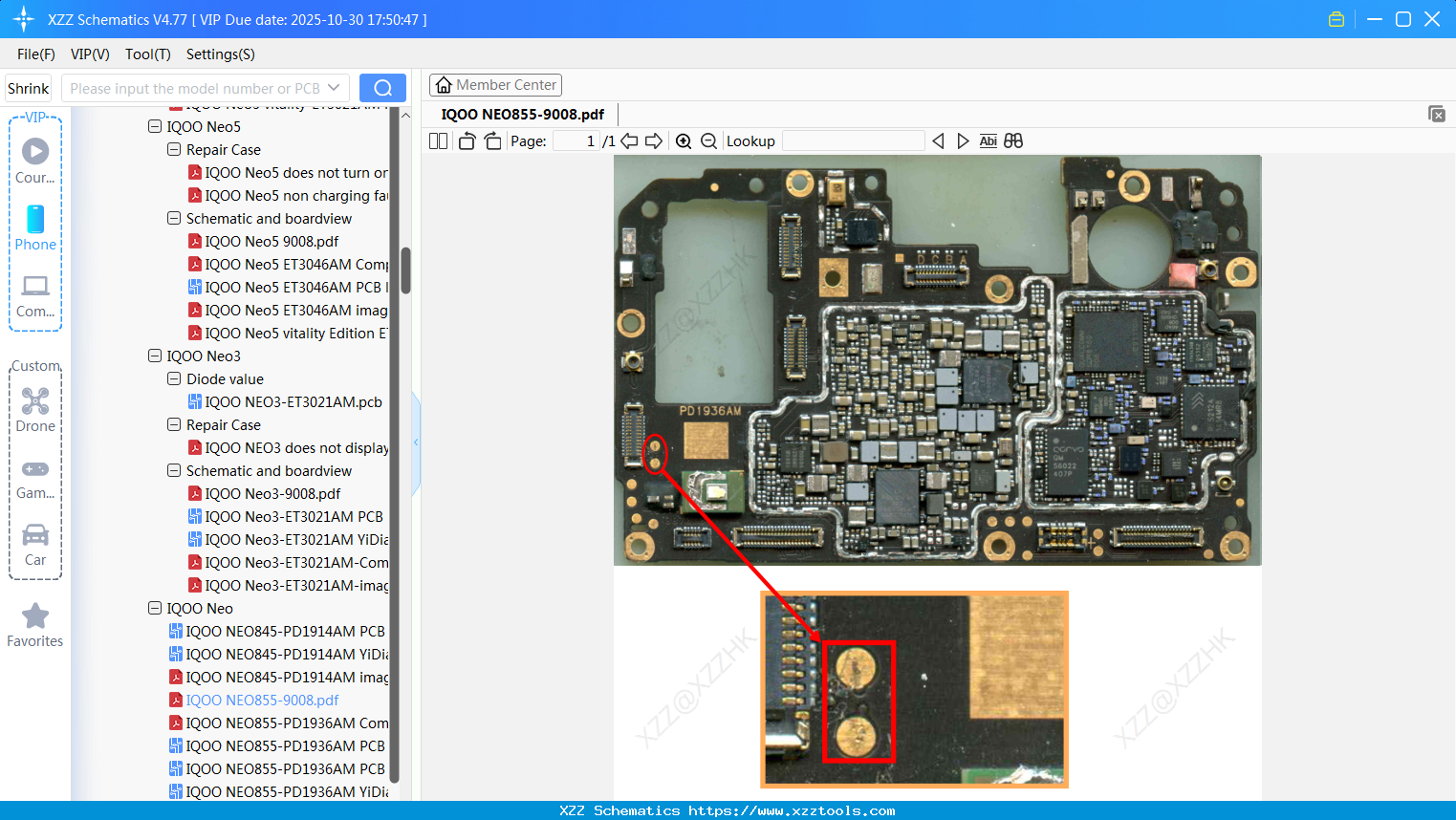The image size is (1456, 820).
Task: Rotate page clockwise
Action: click(x=492, y=141)
